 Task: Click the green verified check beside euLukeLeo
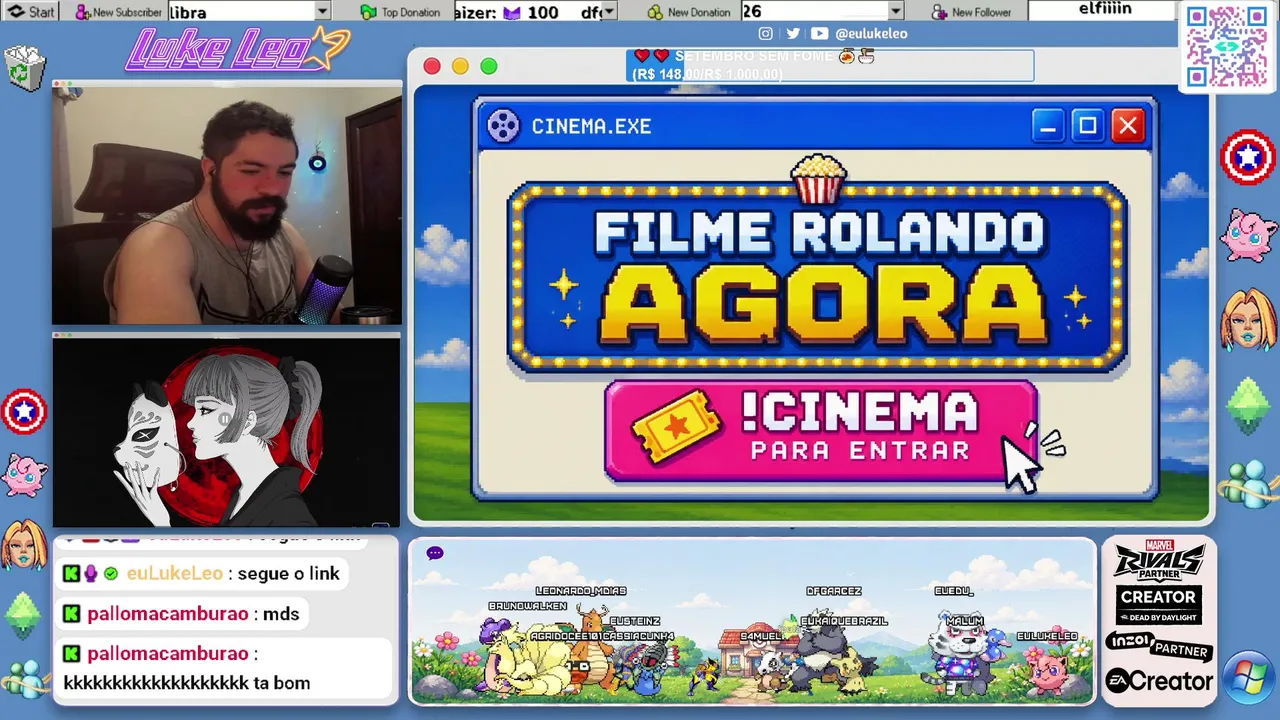[x=111, y=574]
